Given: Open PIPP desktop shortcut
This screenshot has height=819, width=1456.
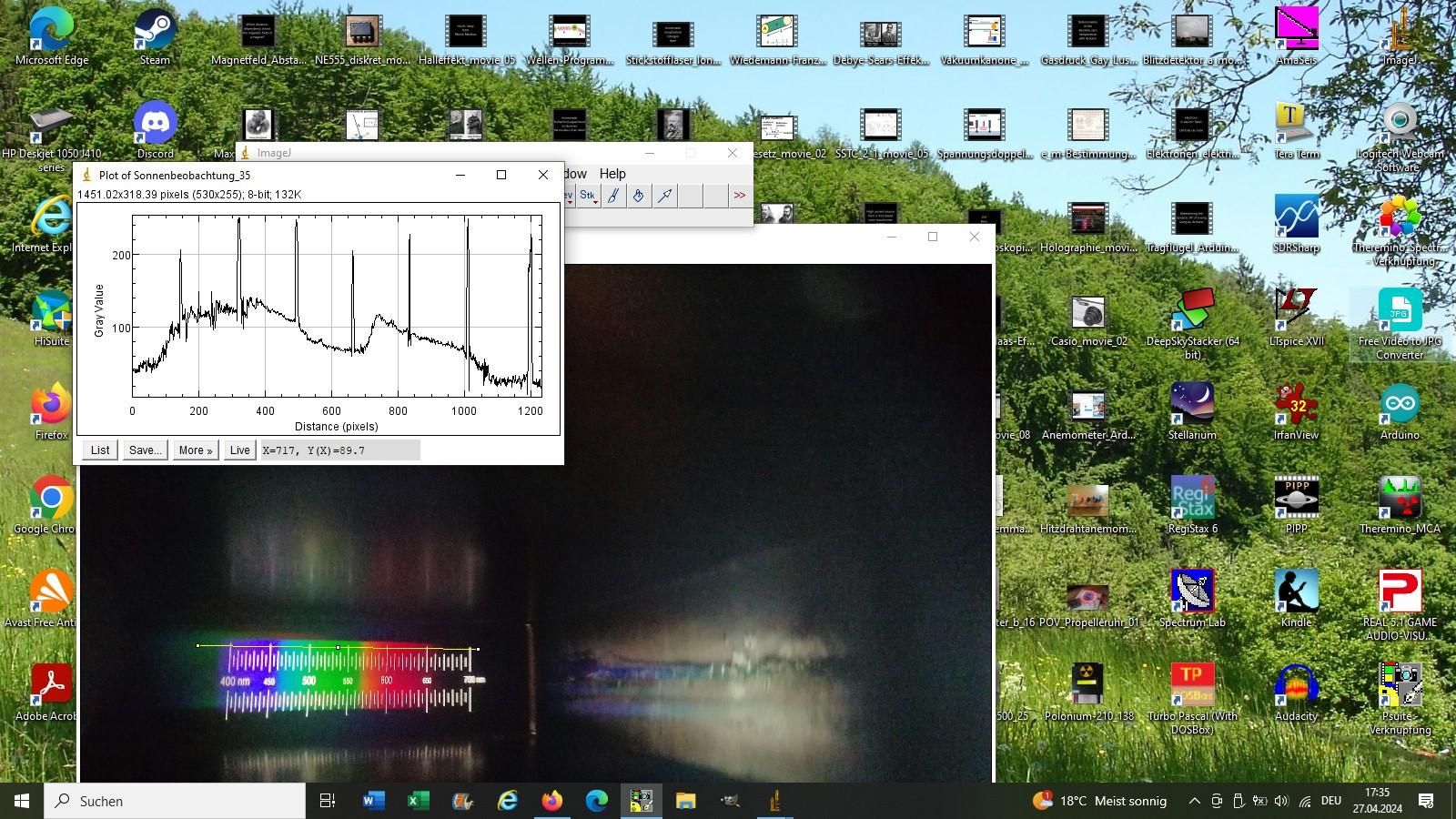Looking at the screenshot, I should click(1296, 505).
